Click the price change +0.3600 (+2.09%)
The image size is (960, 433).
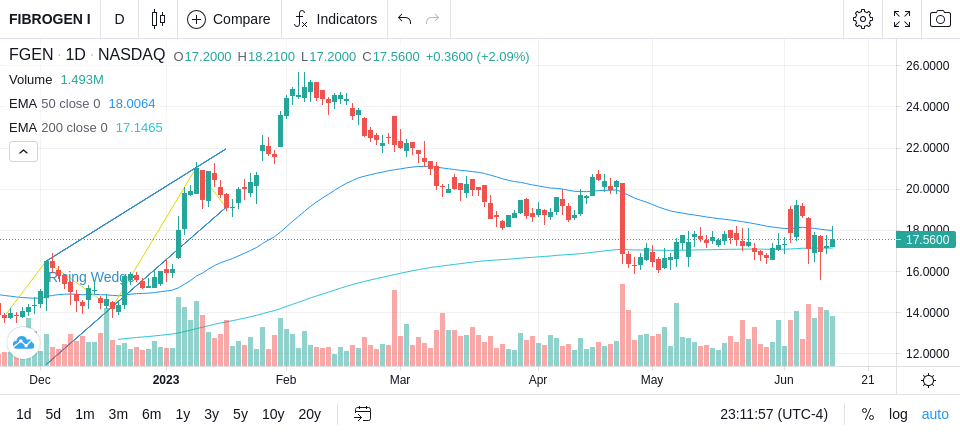478,57
